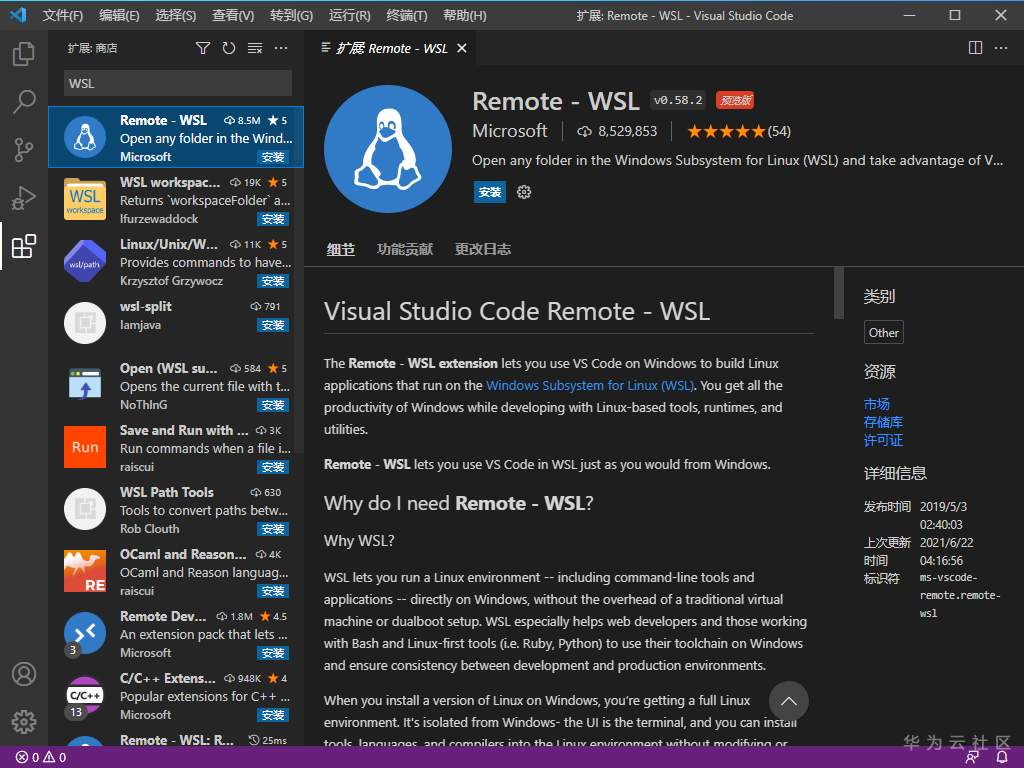Refresh the extensions list
1024x768 pixels.
(229, 48)
